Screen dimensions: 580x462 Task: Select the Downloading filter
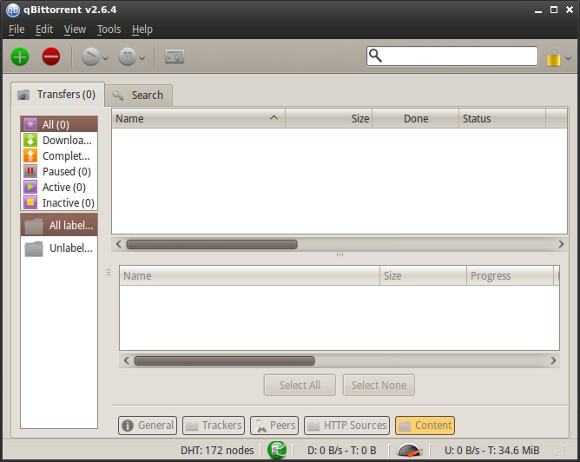[59, 140]
